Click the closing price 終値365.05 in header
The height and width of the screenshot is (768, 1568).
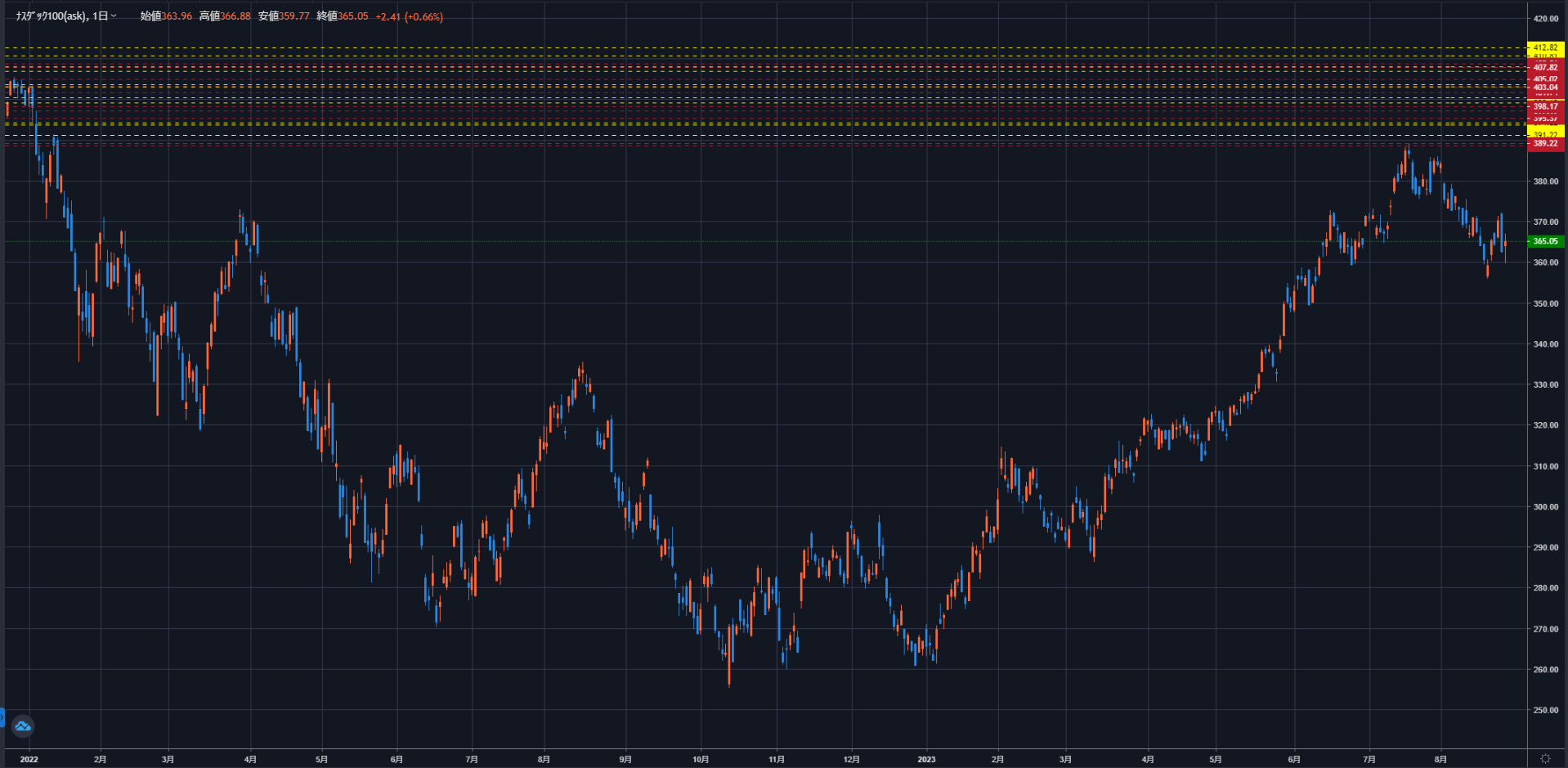pyautogui.click(x=343, y=16)
